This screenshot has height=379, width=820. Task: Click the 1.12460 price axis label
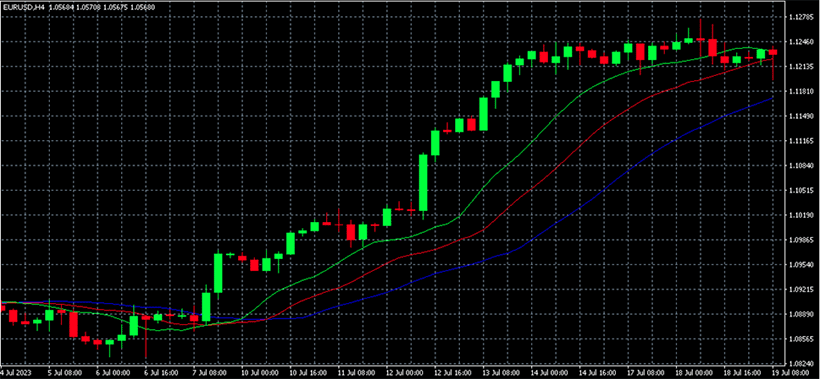click(x=801, y=42)
